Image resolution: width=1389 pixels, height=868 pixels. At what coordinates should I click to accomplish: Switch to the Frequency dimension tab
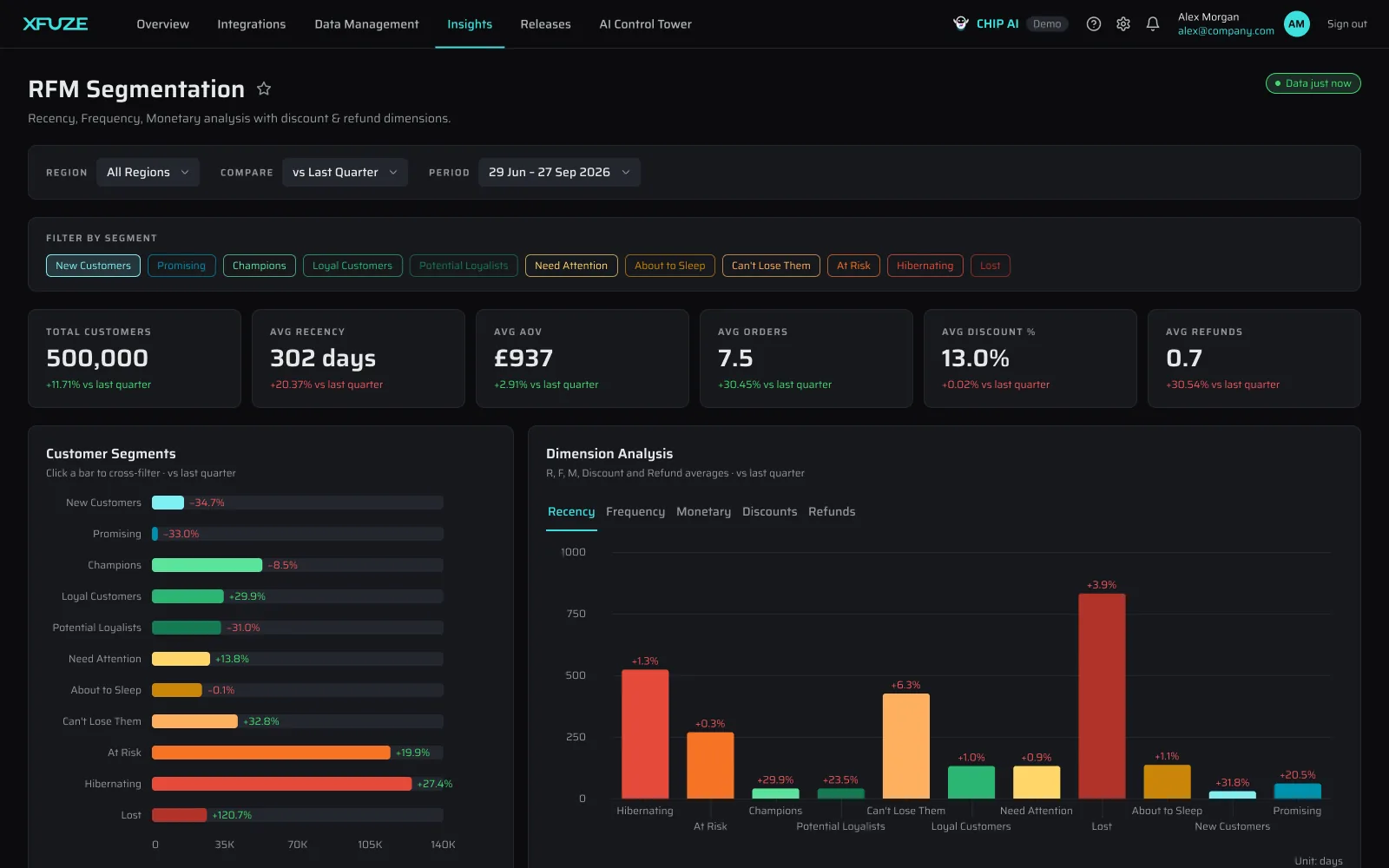[635, 511]
